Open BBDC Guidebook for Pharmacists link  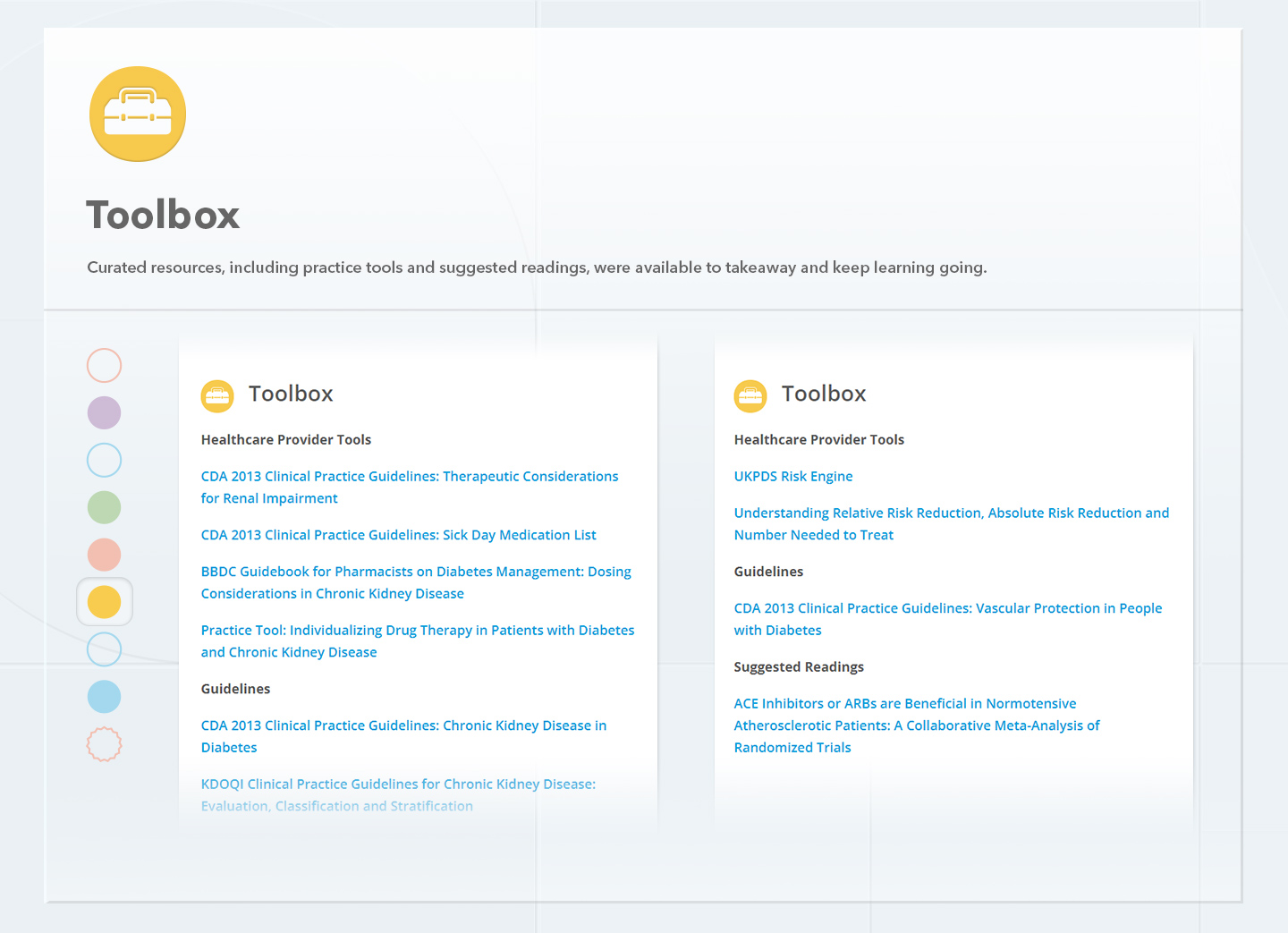[x=415, y=572]
